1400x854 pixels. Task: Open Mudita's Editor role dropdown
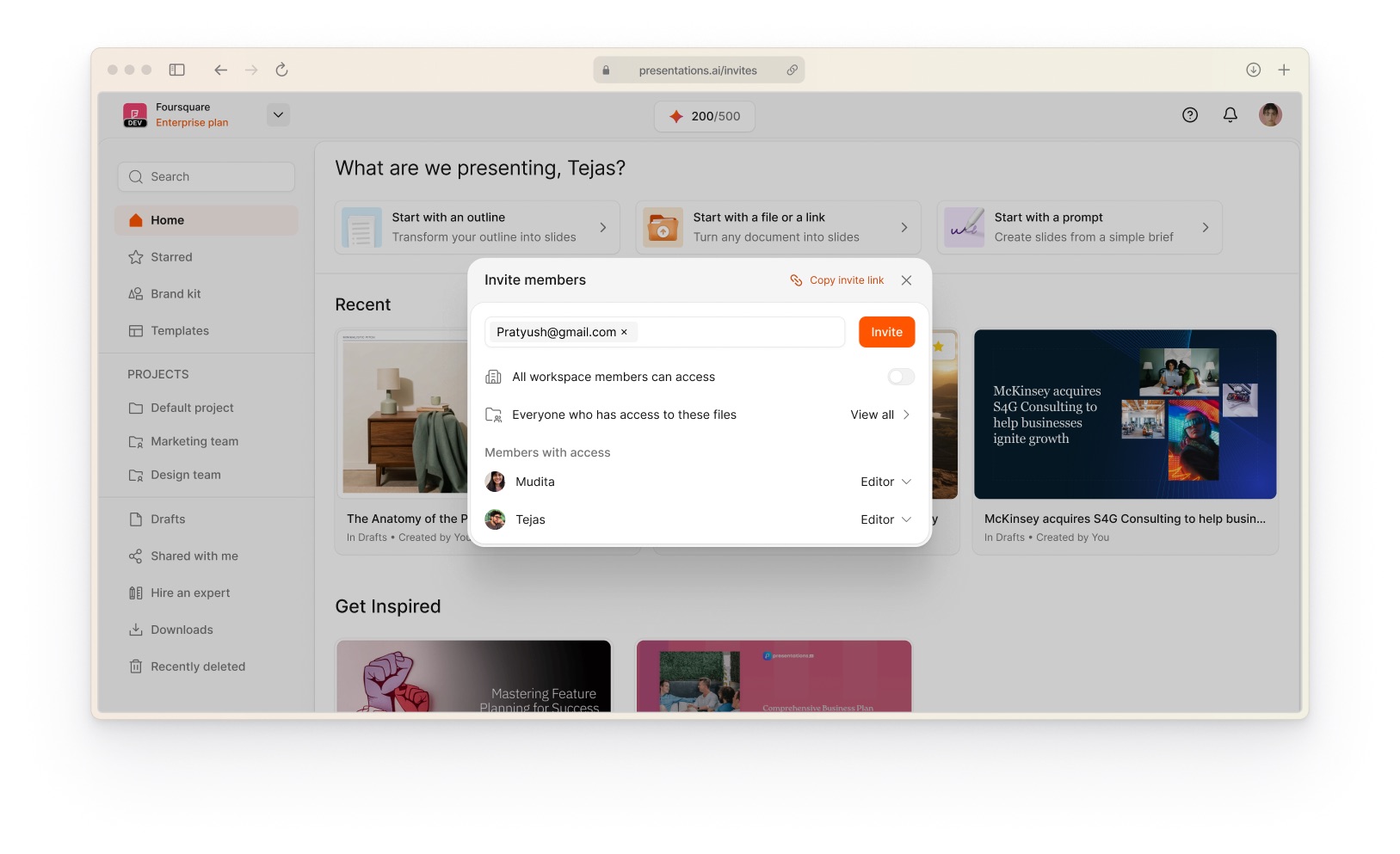885,482
